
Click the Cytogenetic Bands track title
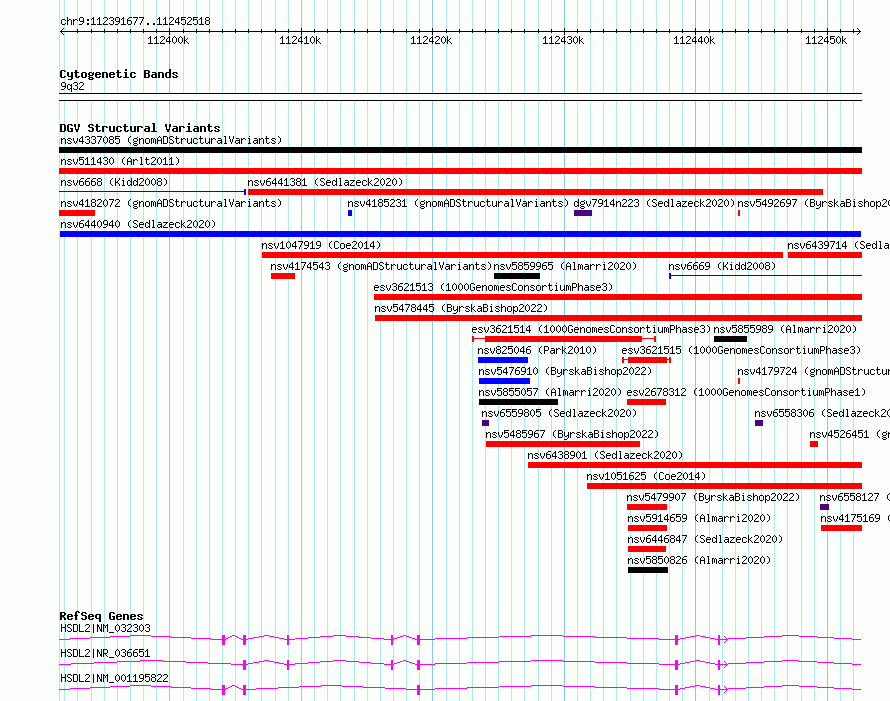coord(119,74)
